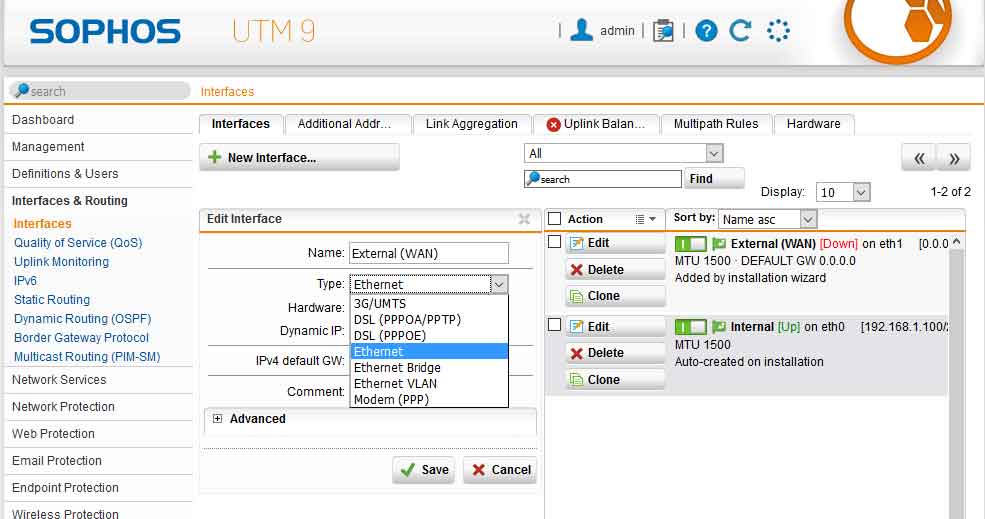Switch to the Multipath Rules tab
Image resolution: width=985 pixels, height=519 pixels.
716,124
